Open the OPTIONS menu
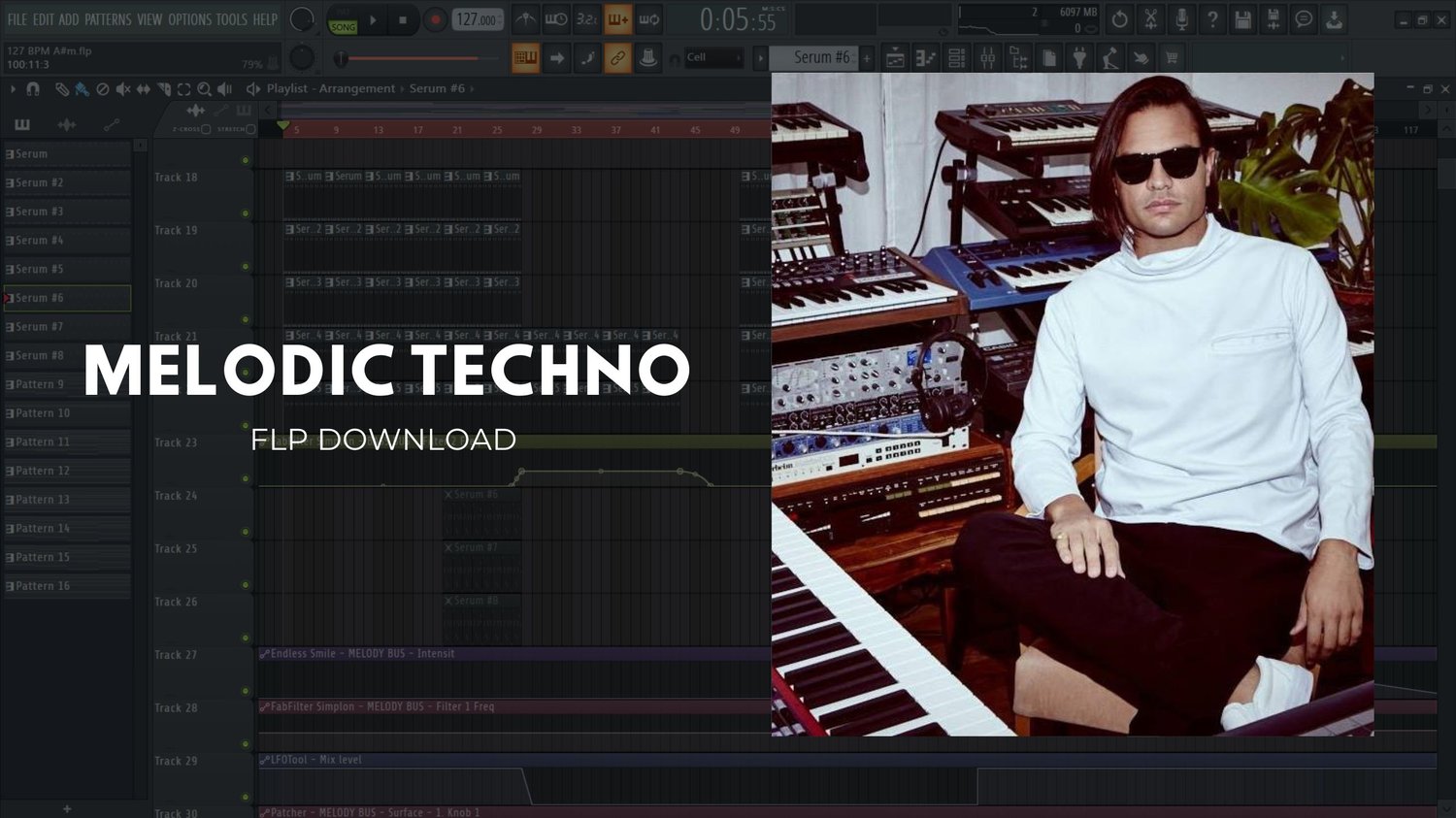The image size is (1456, 818). 189,19
